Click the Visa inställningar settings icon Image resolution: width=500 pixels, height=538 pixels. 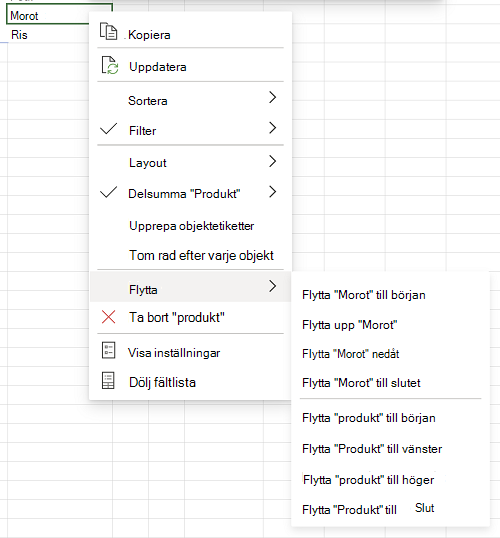108,350
